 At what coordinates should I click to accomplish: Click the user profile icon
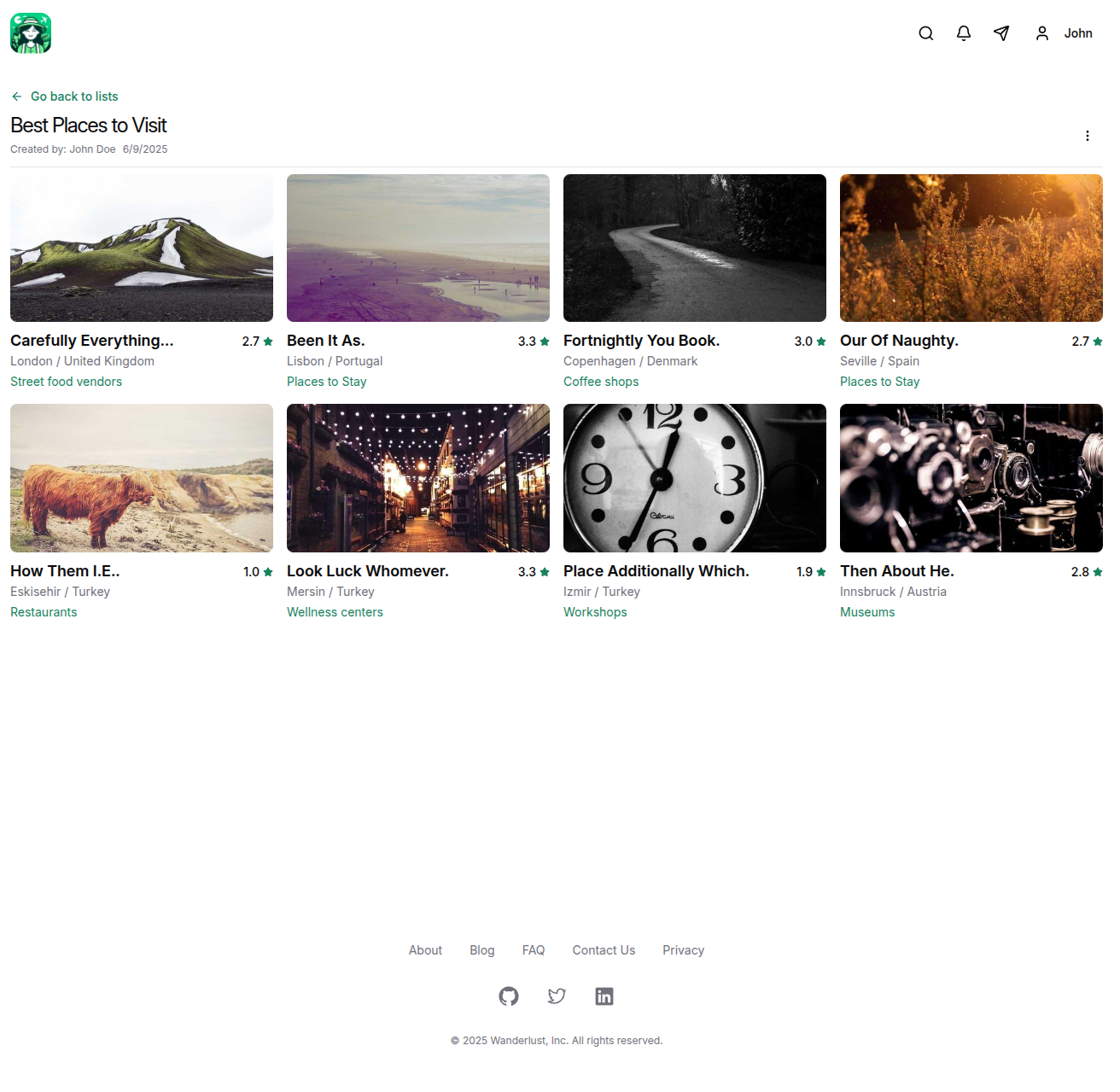coord(1042,33)
